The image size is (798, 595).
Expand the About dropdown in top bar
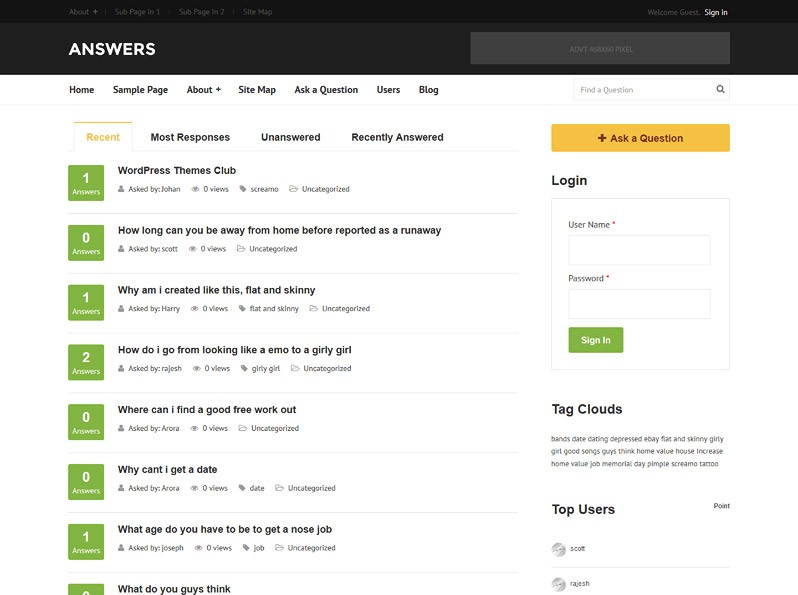[x=83, y=12]
